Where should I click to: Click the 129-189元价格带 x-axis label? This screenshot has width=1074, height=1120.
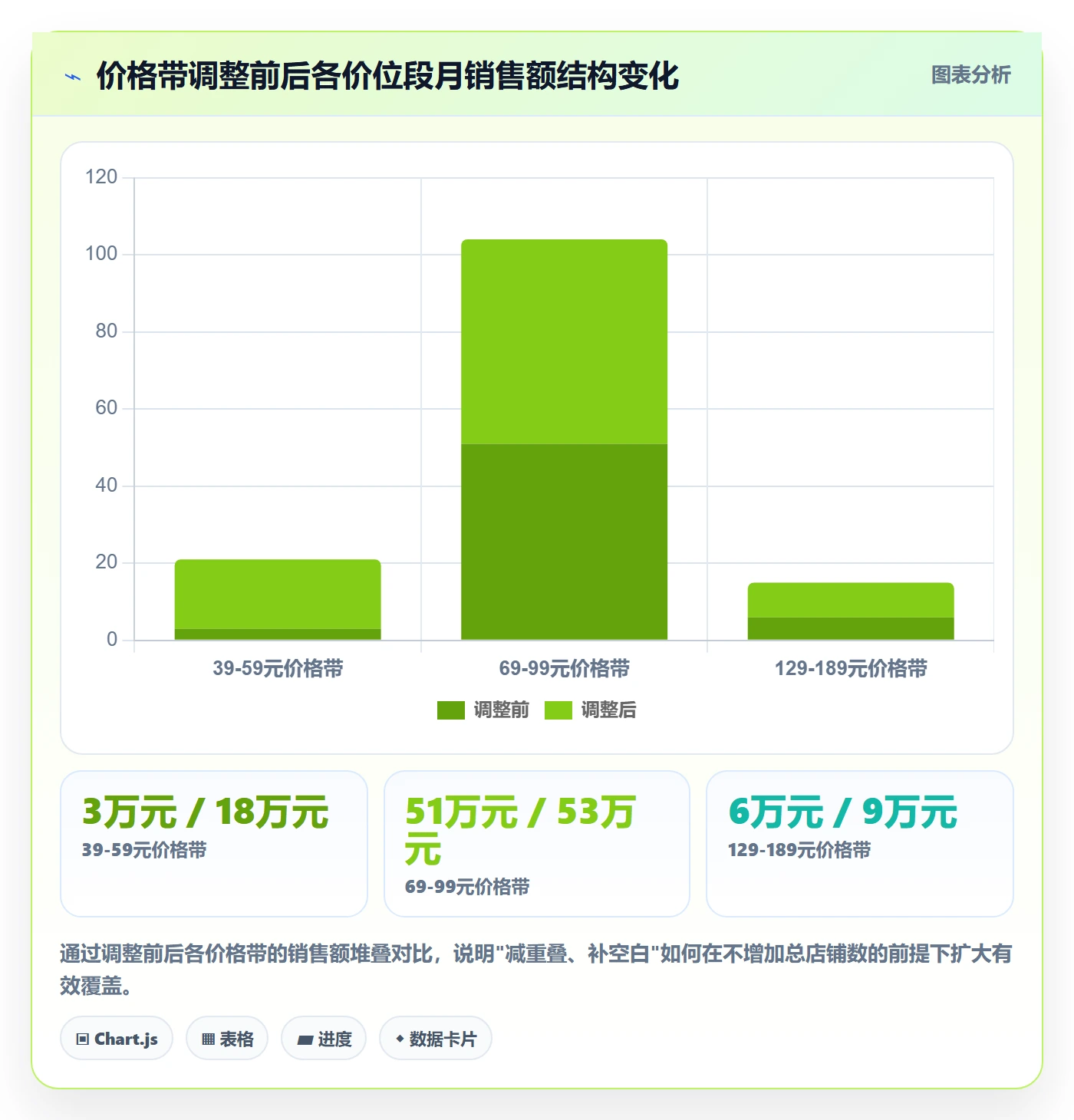[851, 668]
